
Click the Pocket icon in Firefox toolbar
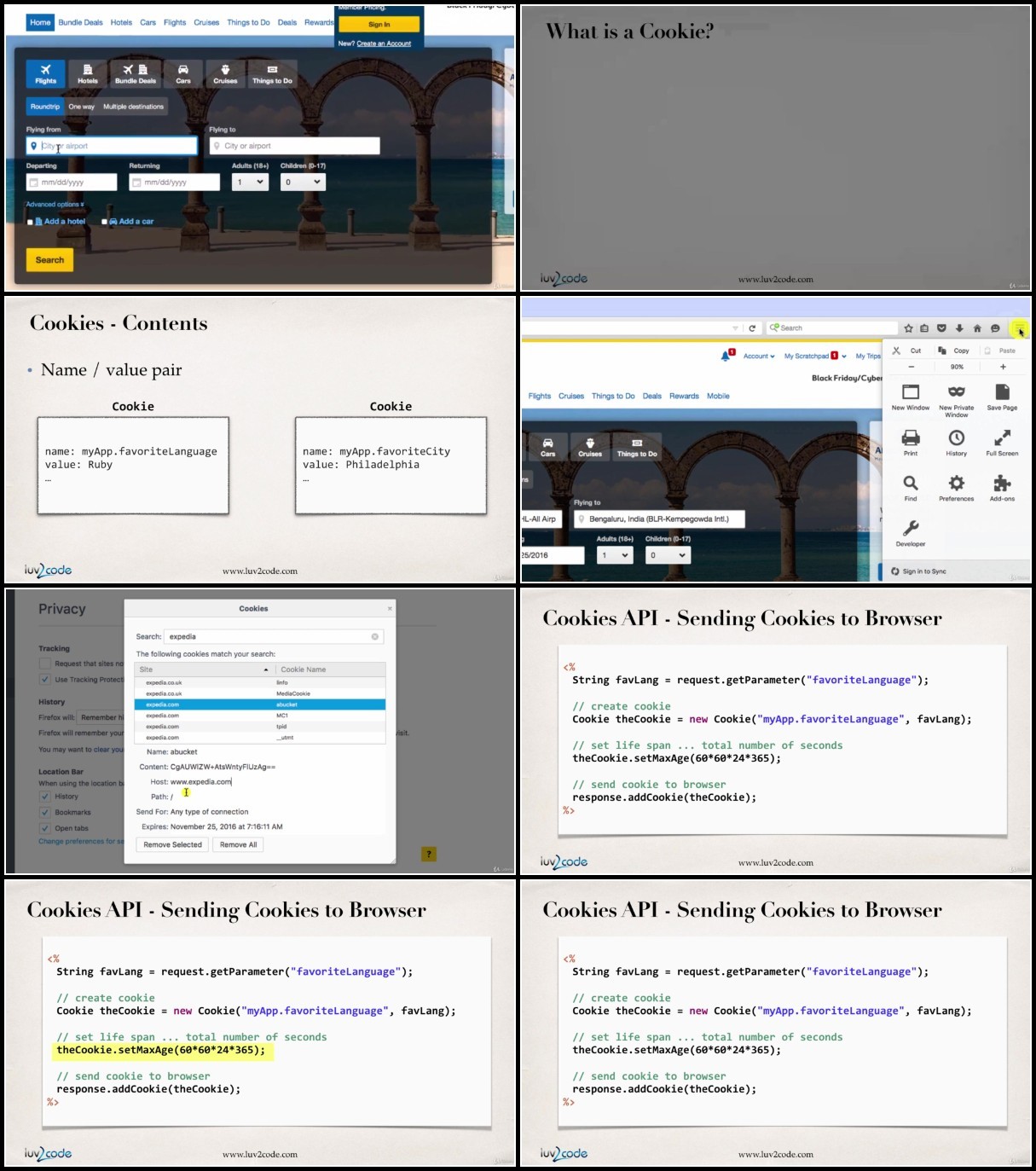pyautogui.click(x=941, y=328)
